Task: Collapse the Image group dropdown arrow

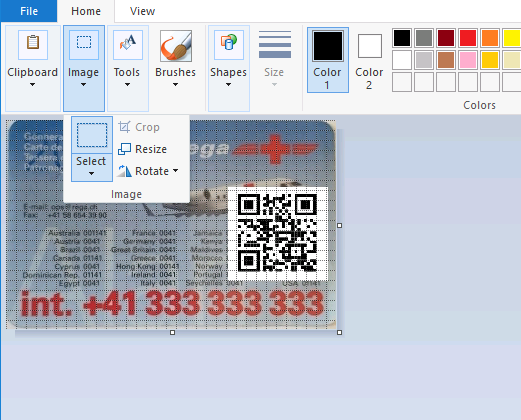Action: click(83, 85)
